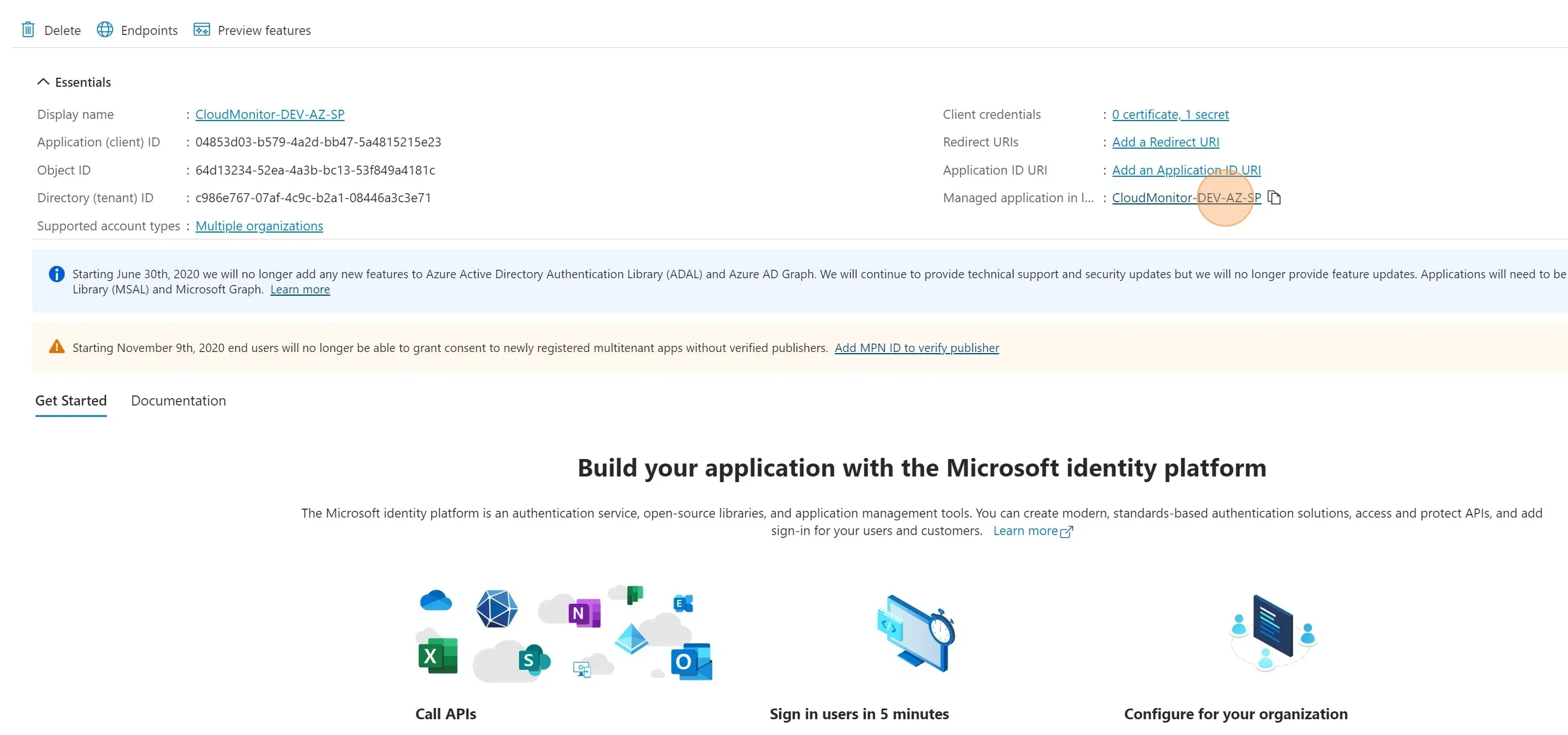This screenshot has height=735, width=1568.
Task: Click the Delete trash can icon
Action: point(28,30)
